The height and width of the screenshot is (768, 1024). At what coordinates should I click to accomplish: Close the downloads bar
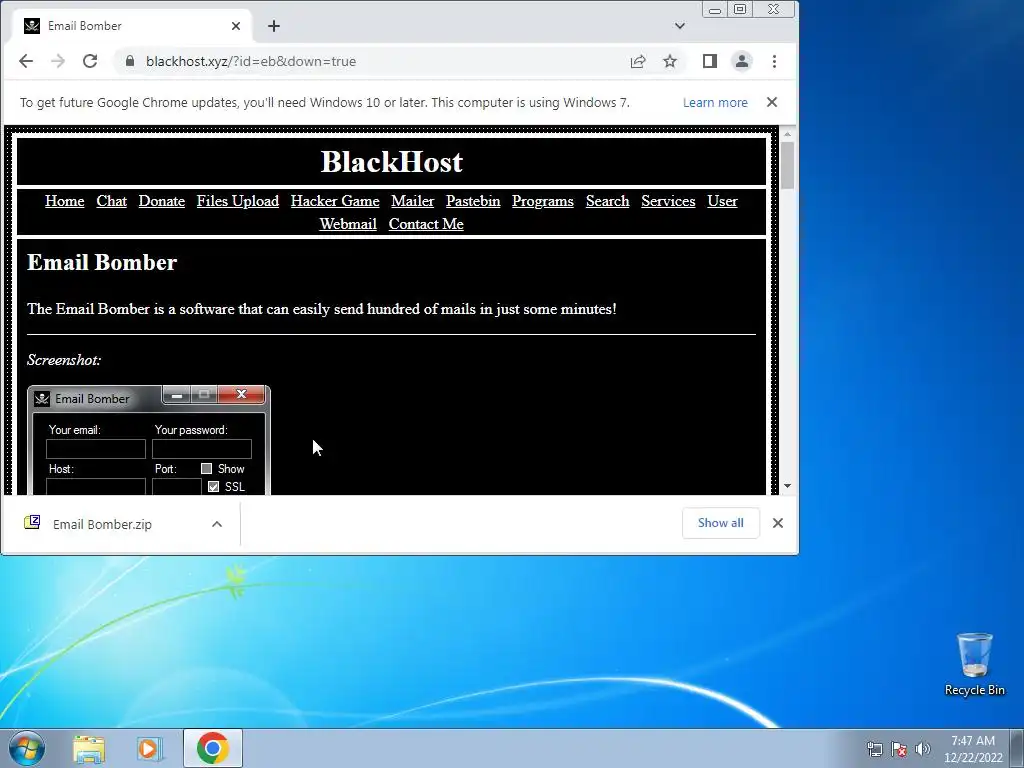pyautogui.click(x=778, y=523)
